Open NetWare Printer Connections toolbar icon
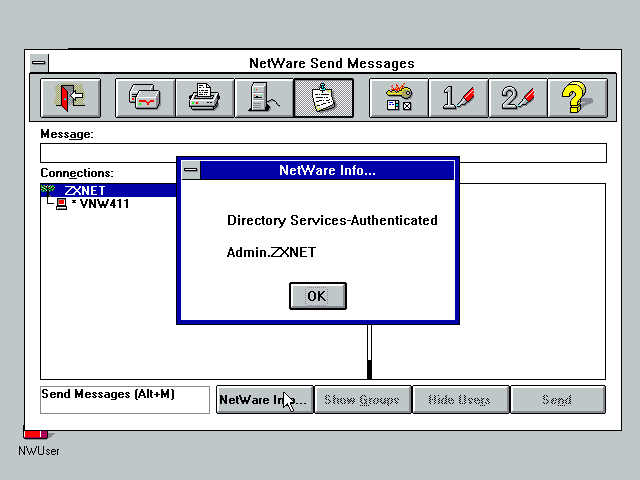 pos(205,98)
